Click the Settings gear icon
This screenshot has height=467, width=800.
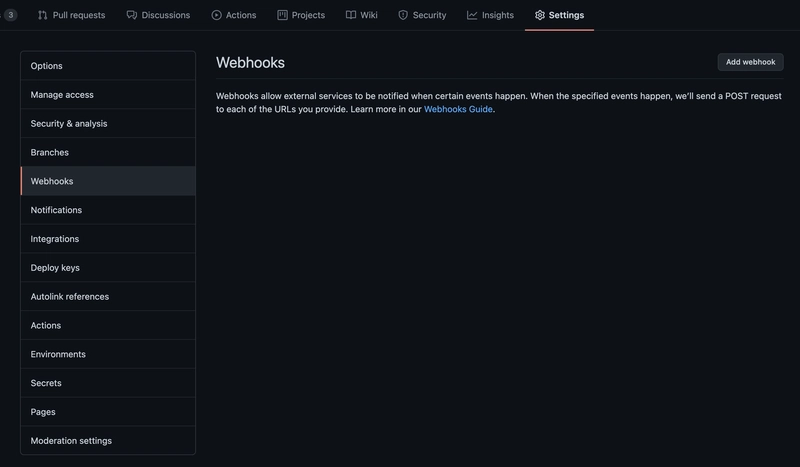(x=540, y=15)
